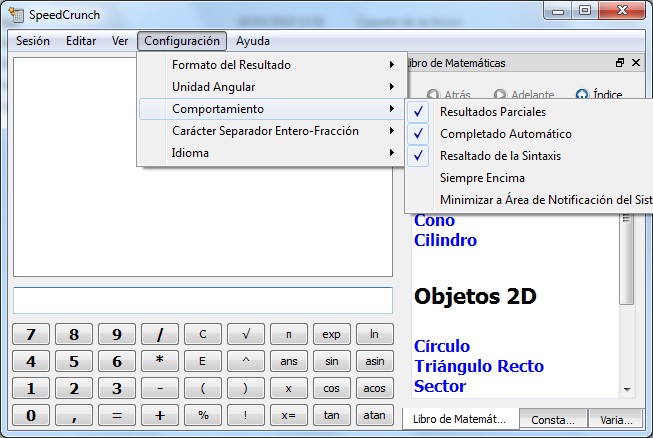Go to Índice in math book
This screenshot has width=653, height=438.
599,95
